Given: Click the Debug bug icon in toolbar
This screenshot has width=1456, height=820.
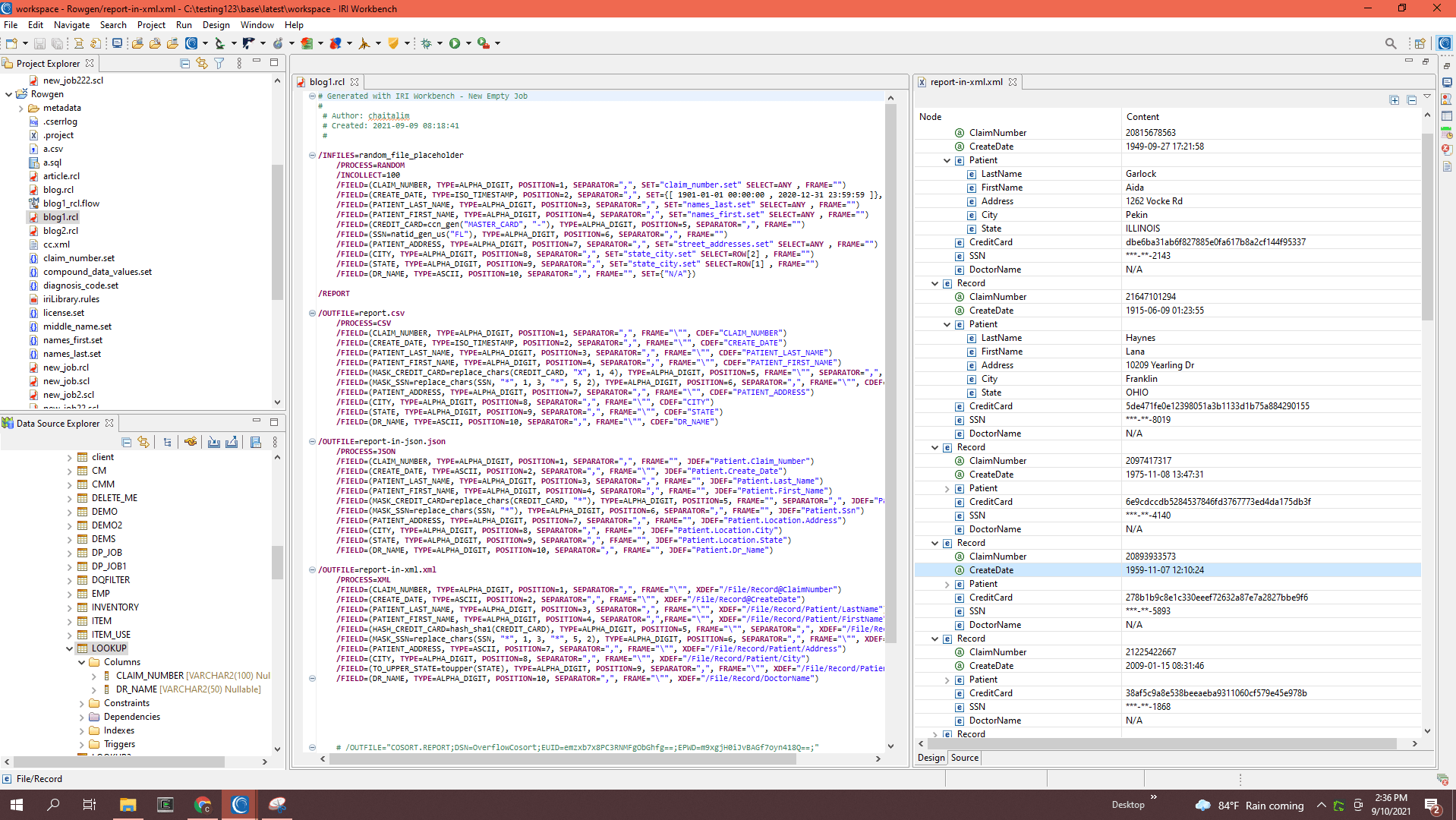Looking at the screenshot, I should (x=426, y=43).
